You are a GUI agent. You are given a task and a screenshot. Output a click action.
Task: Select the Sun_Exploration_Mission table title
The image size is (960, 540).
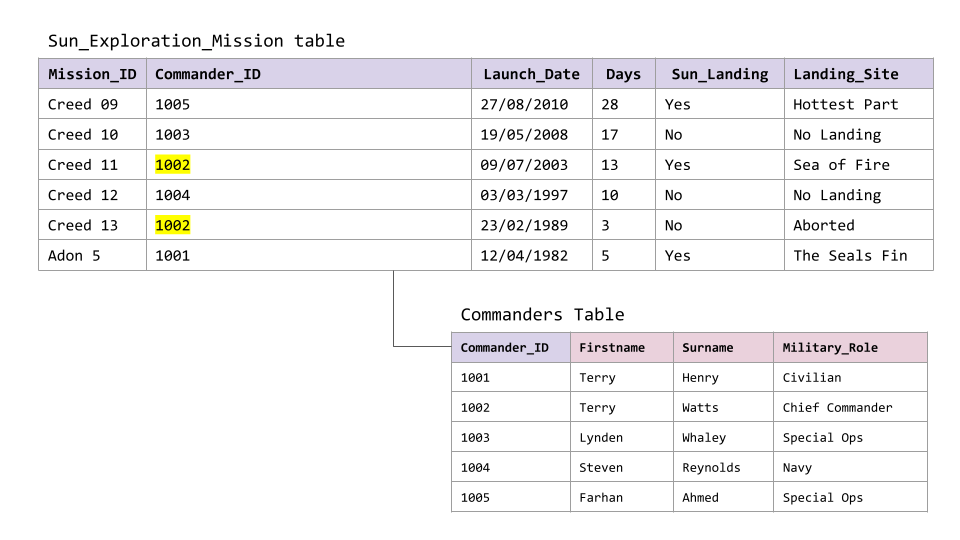pyautogui.click(x=197, y=41)
